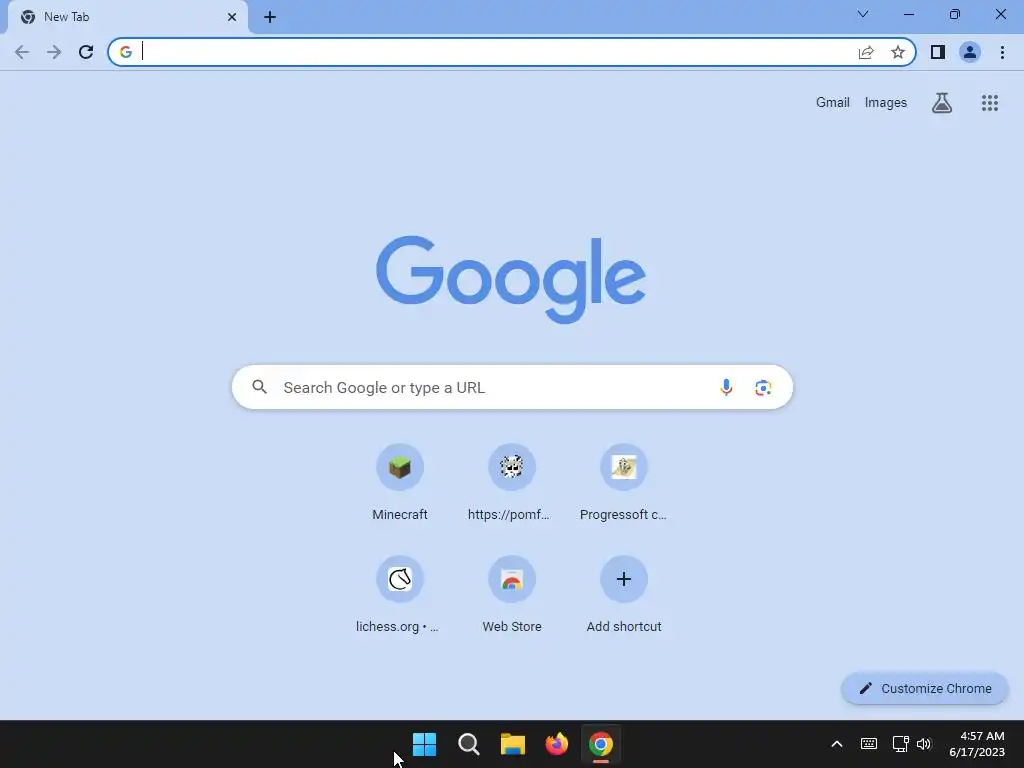Open Search Labs flask icon

(942, 103)
